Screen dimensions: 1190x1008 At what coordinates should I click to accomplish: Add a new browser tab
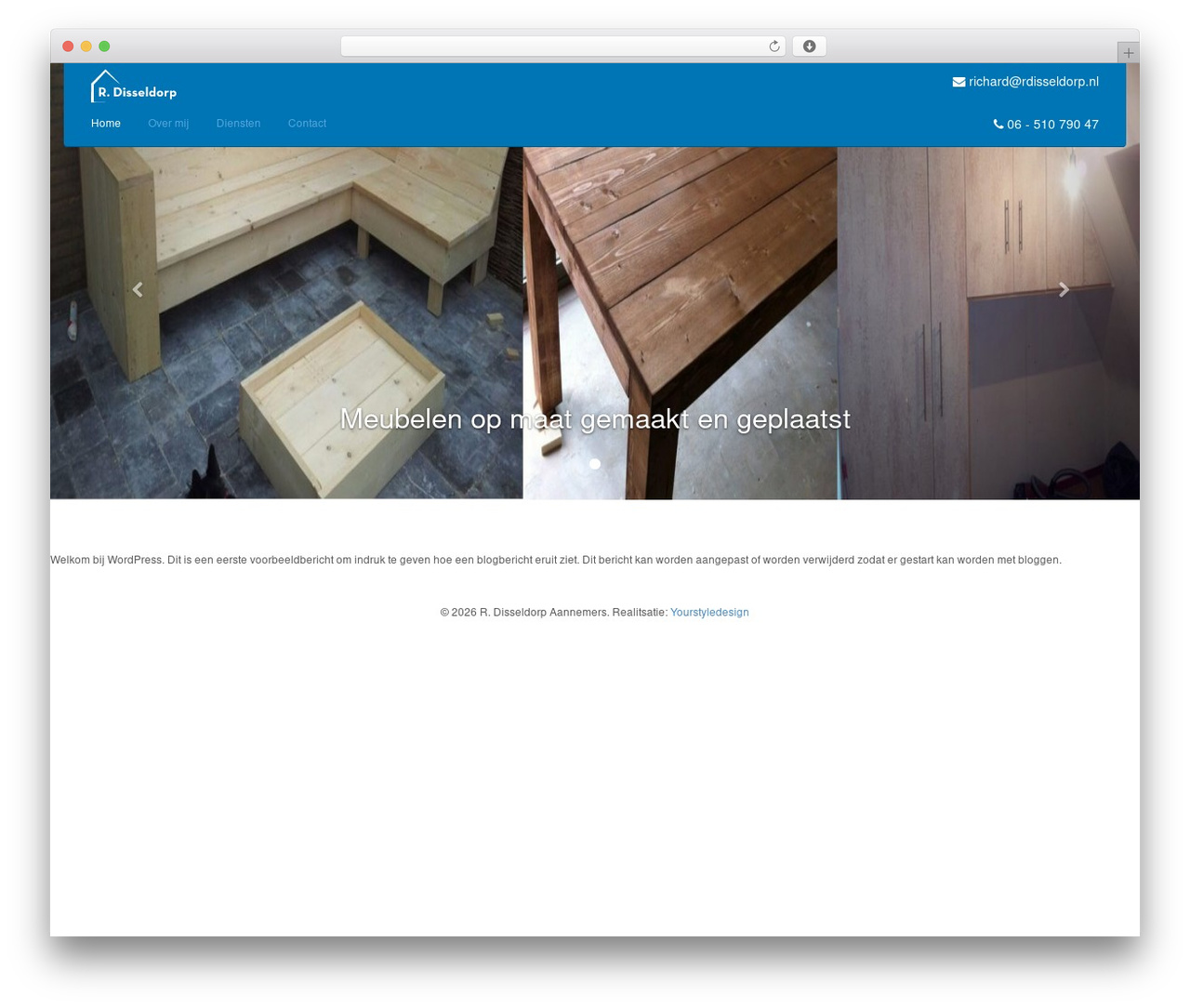tap(1128, 53)
